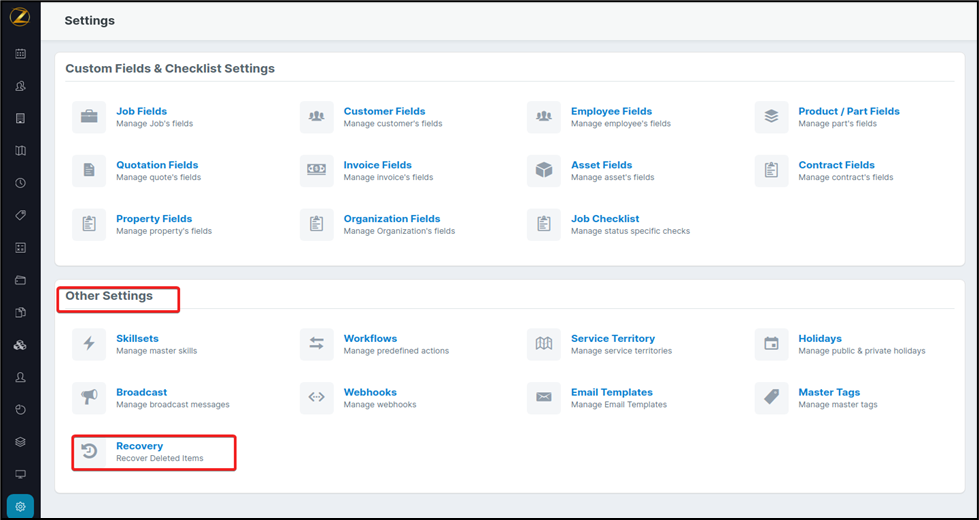Select Service Territory
Screen dimensions: 979x520
pyautogui.click(x=612, y=339)
